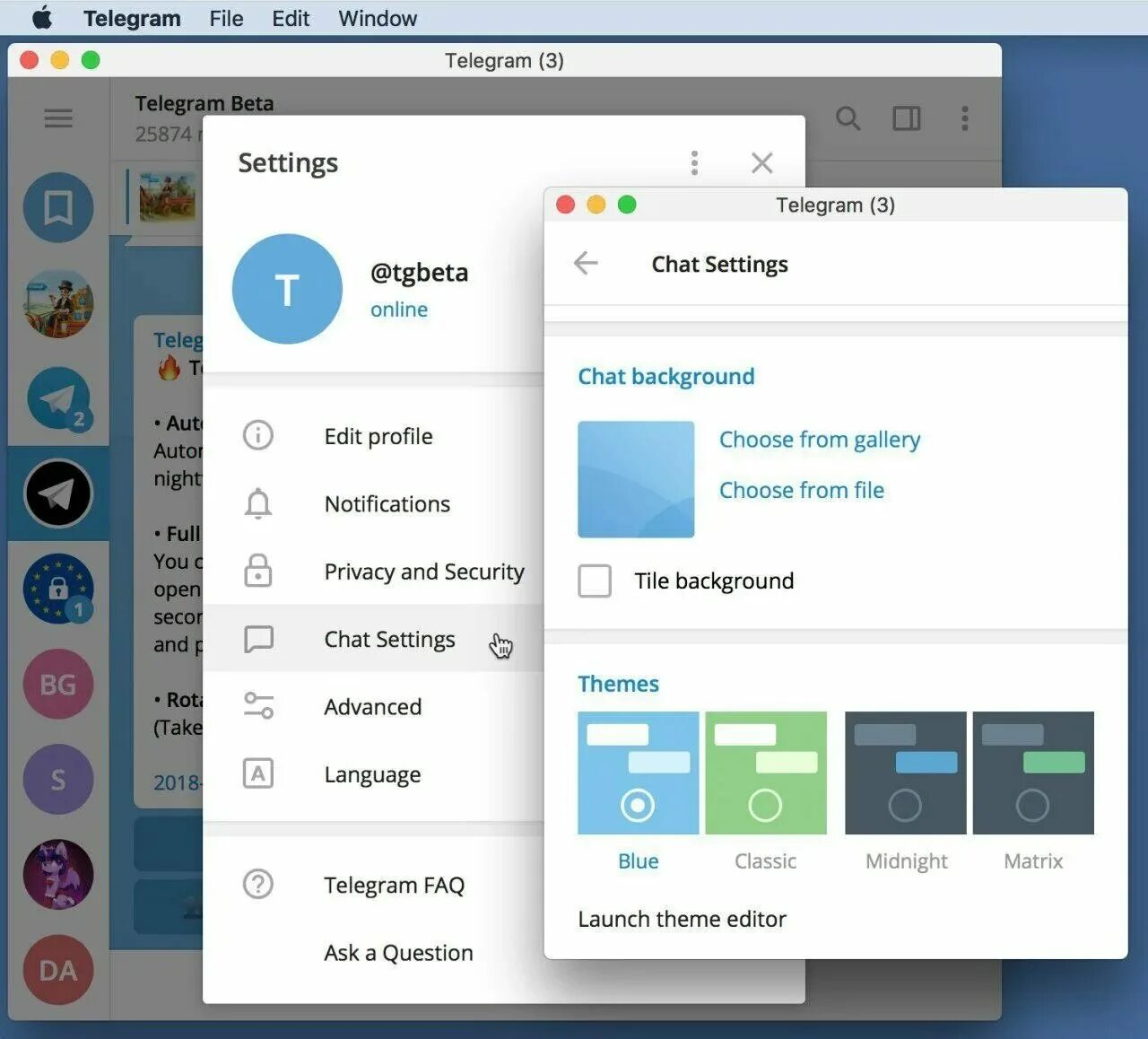Open the cartoon gentleman avatar chat in sidebar
This screenshot has width=1148, height=1039.
(x=58, y=303)
